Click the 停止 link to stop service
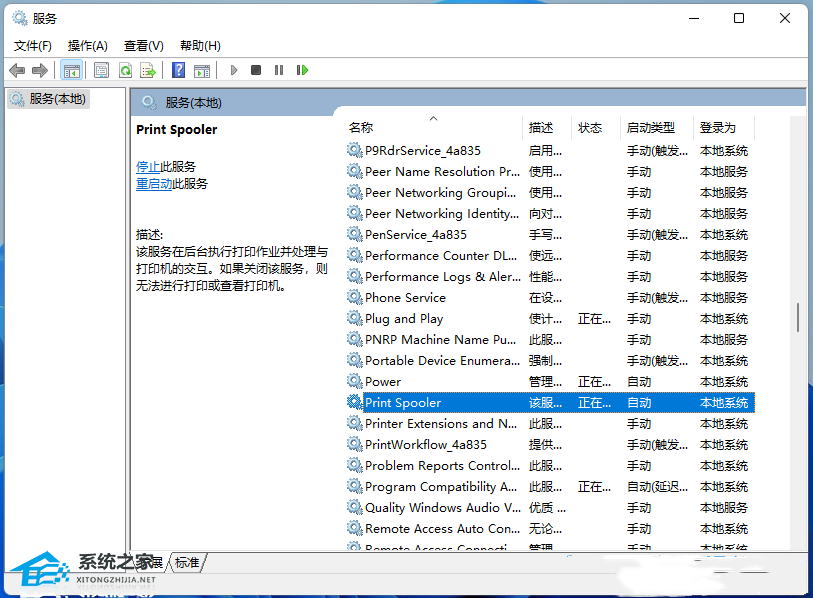The width and height of the screenshot is (813, 598). pyautogui.click(x=148, y=166)
